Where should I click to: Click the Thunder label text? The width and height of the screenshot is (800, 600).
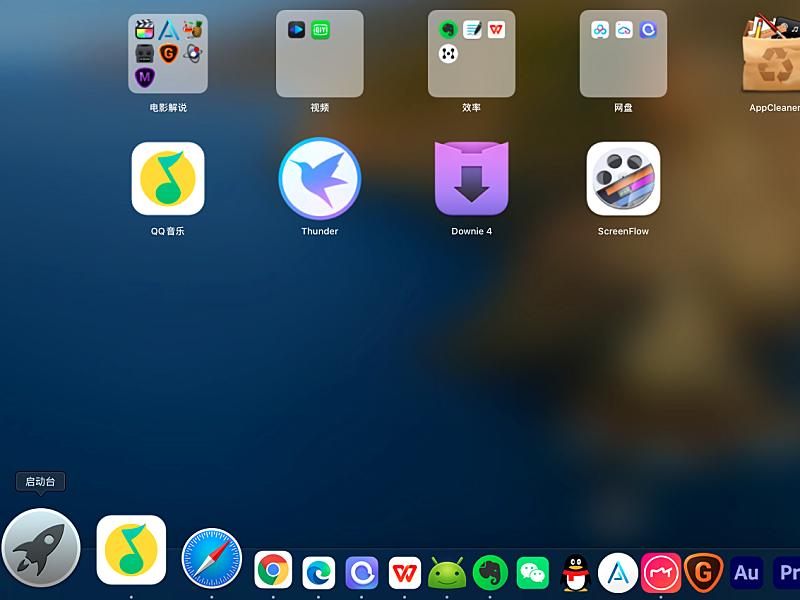[x=320, y=231]
